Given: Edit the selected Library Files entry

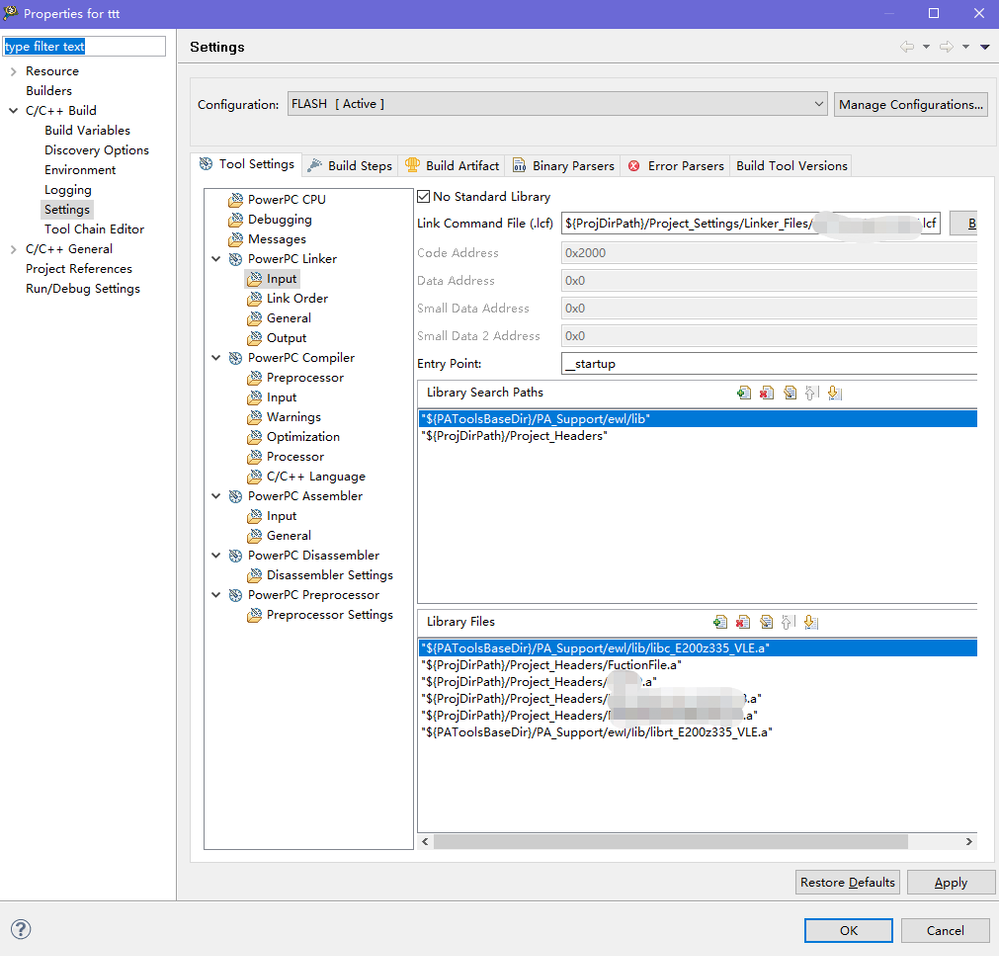Looking at the screenshot, I should tap(766, 622).
